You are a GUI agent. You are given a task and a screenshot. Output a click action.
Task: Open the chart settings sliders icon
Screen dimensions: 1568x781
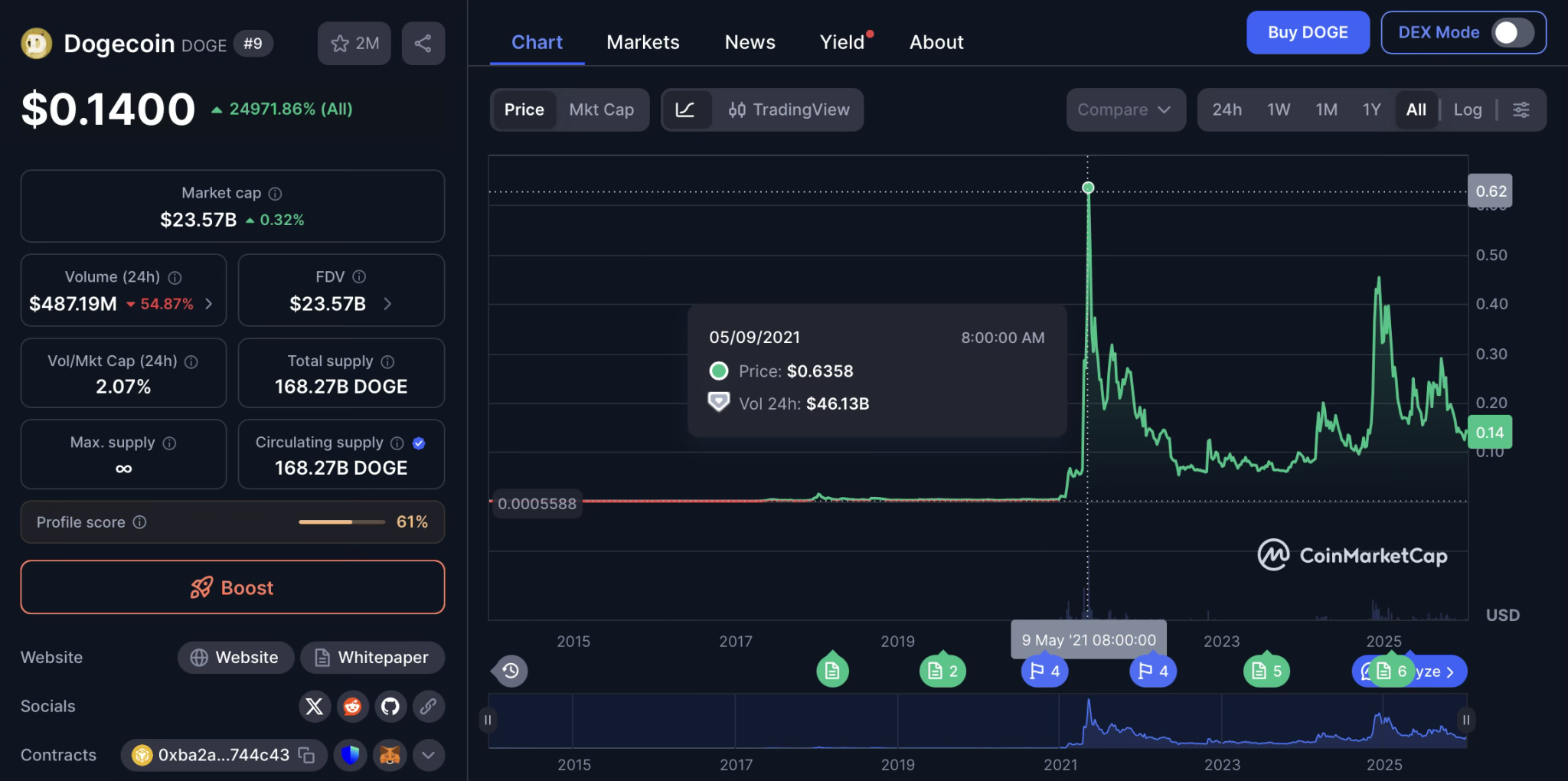[x=1521, y=109]
